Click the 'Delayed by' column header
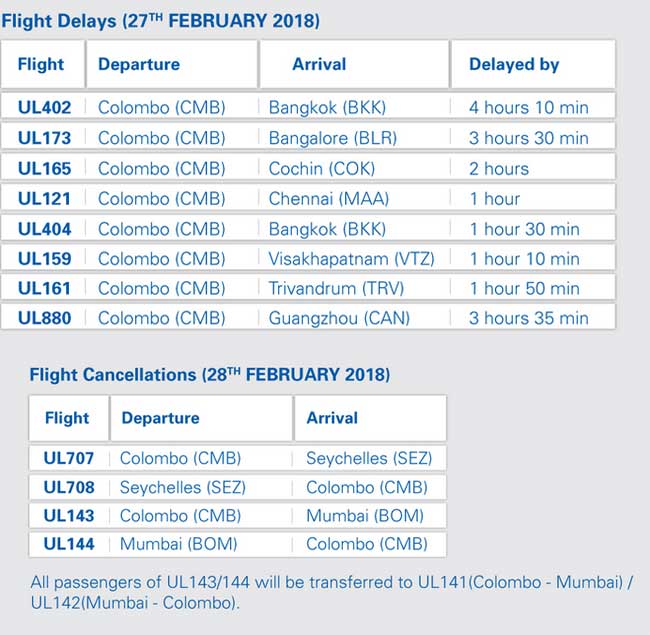 [x=514, y=64]
